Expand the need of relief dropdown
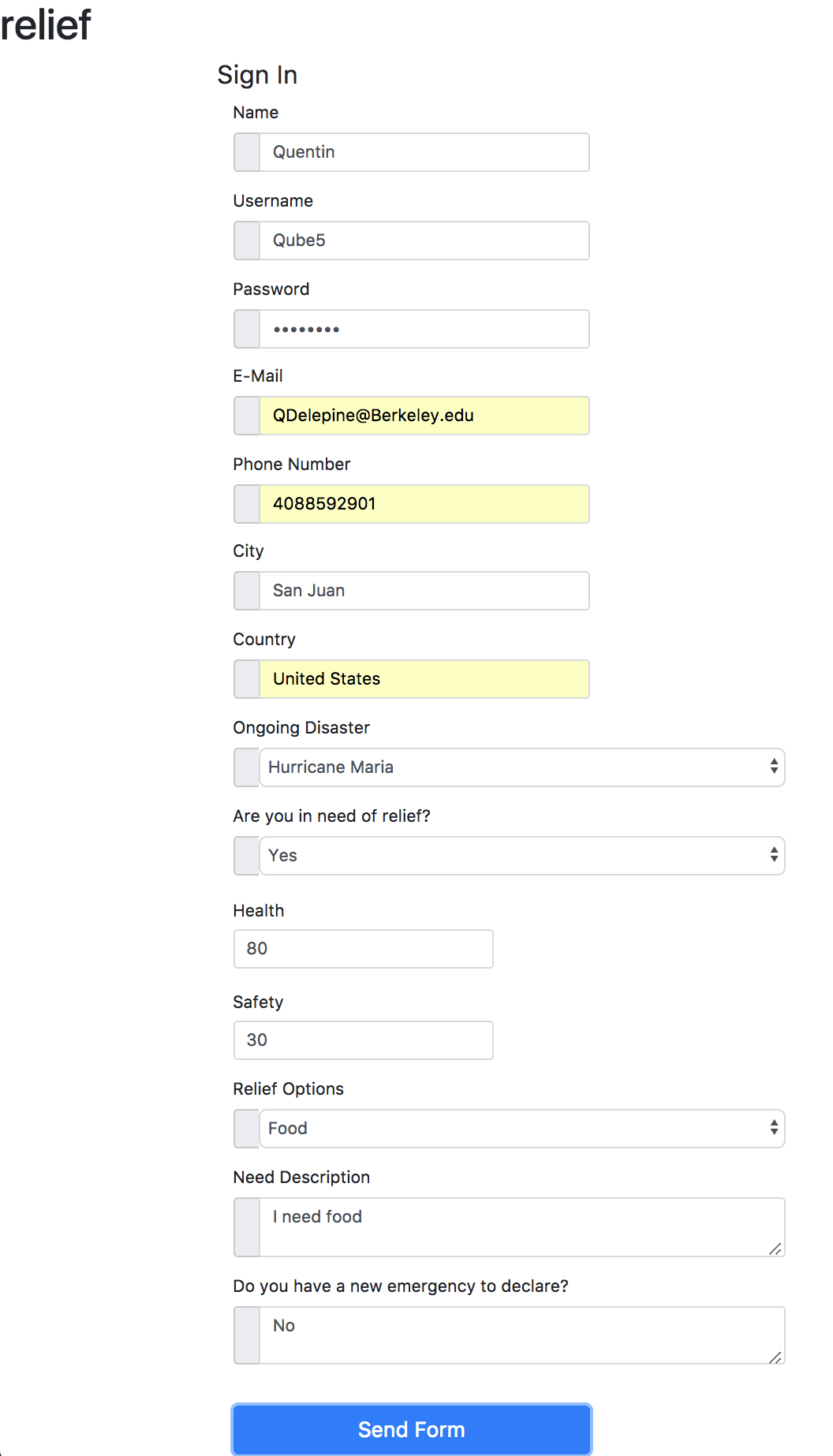The height and width of the screenshot is (1456, 833). [x=521, y=856]
